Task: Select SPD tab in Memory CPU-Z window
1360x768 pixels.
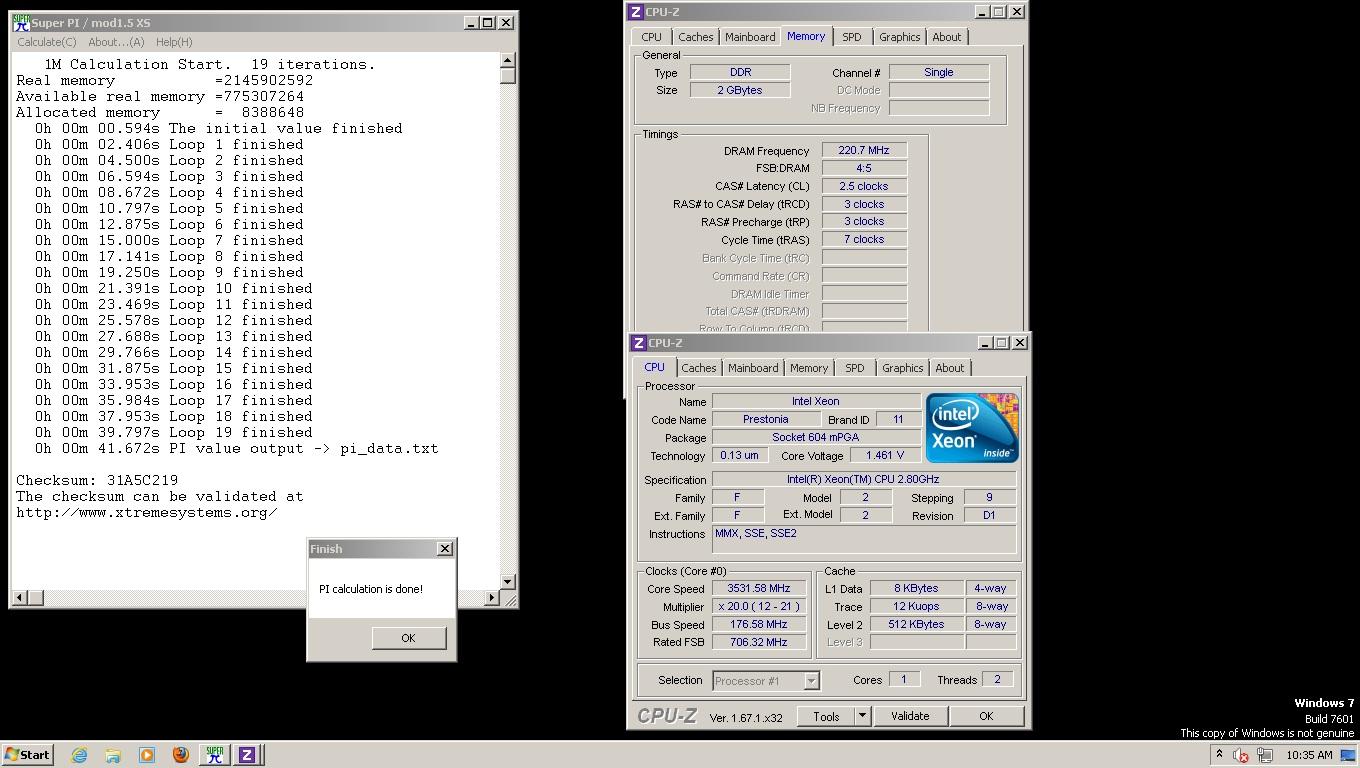Action: 851,37
